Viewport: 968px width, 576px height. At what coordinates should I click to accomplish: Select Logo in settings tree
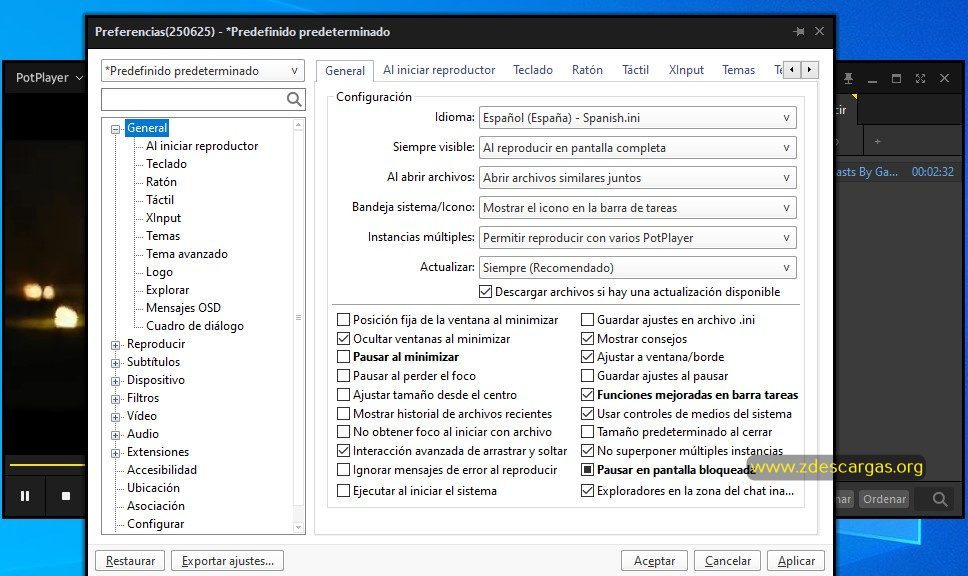(159, 272)
